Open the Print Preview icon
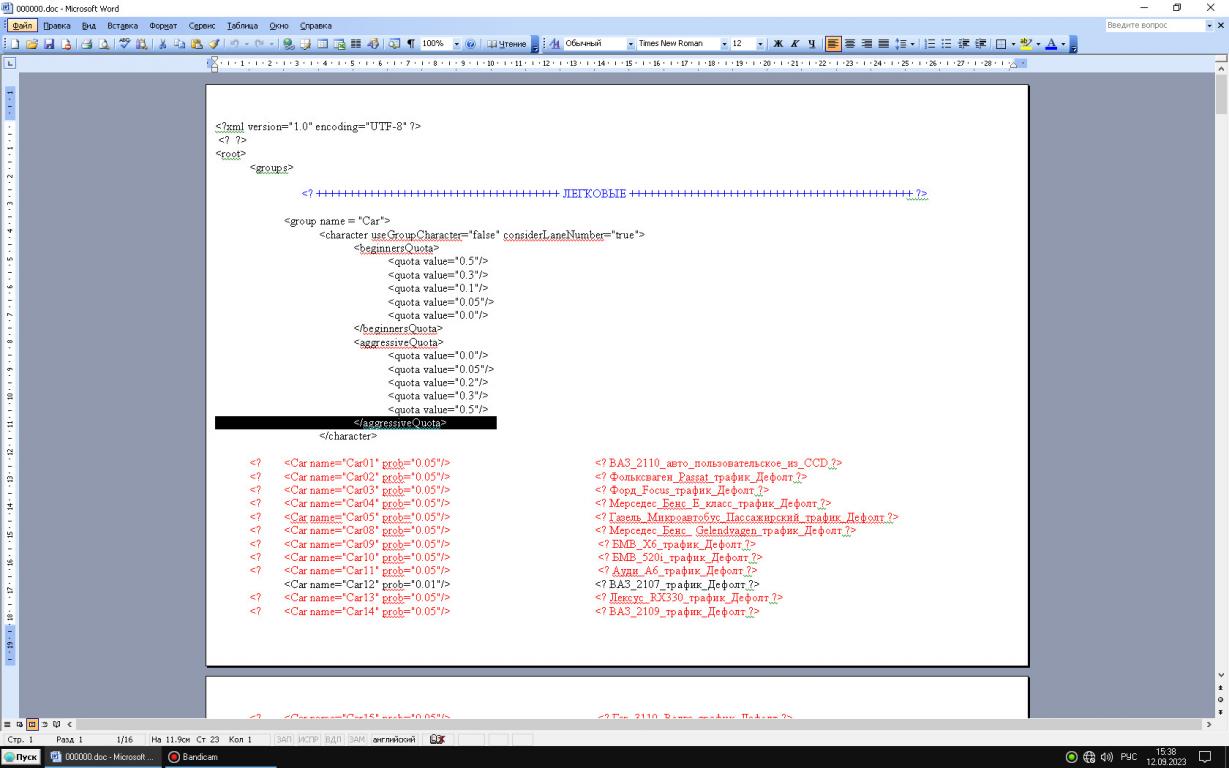The width and height of the screenshot is (1229, 768). [105, 44]
